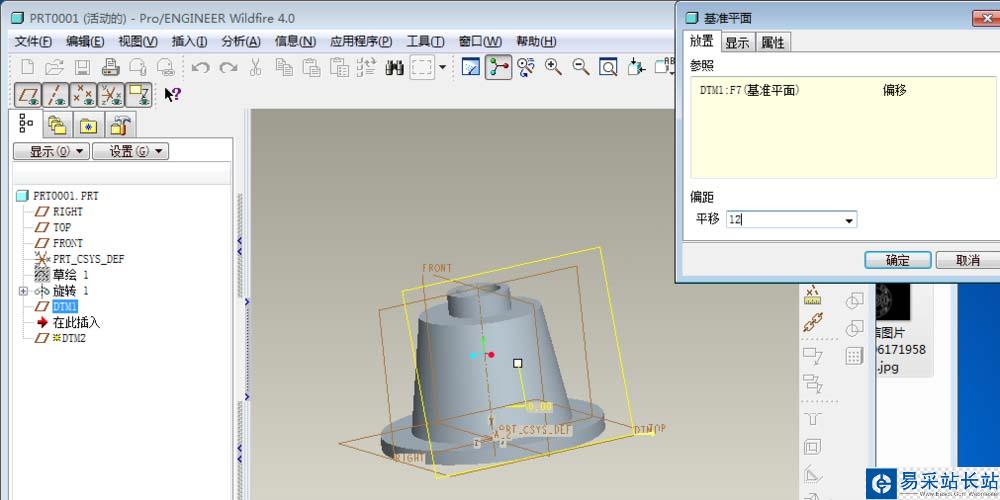This screenshot has width=1000, height=500.
Task: Click the New file icon
Action: click(27, 67)
